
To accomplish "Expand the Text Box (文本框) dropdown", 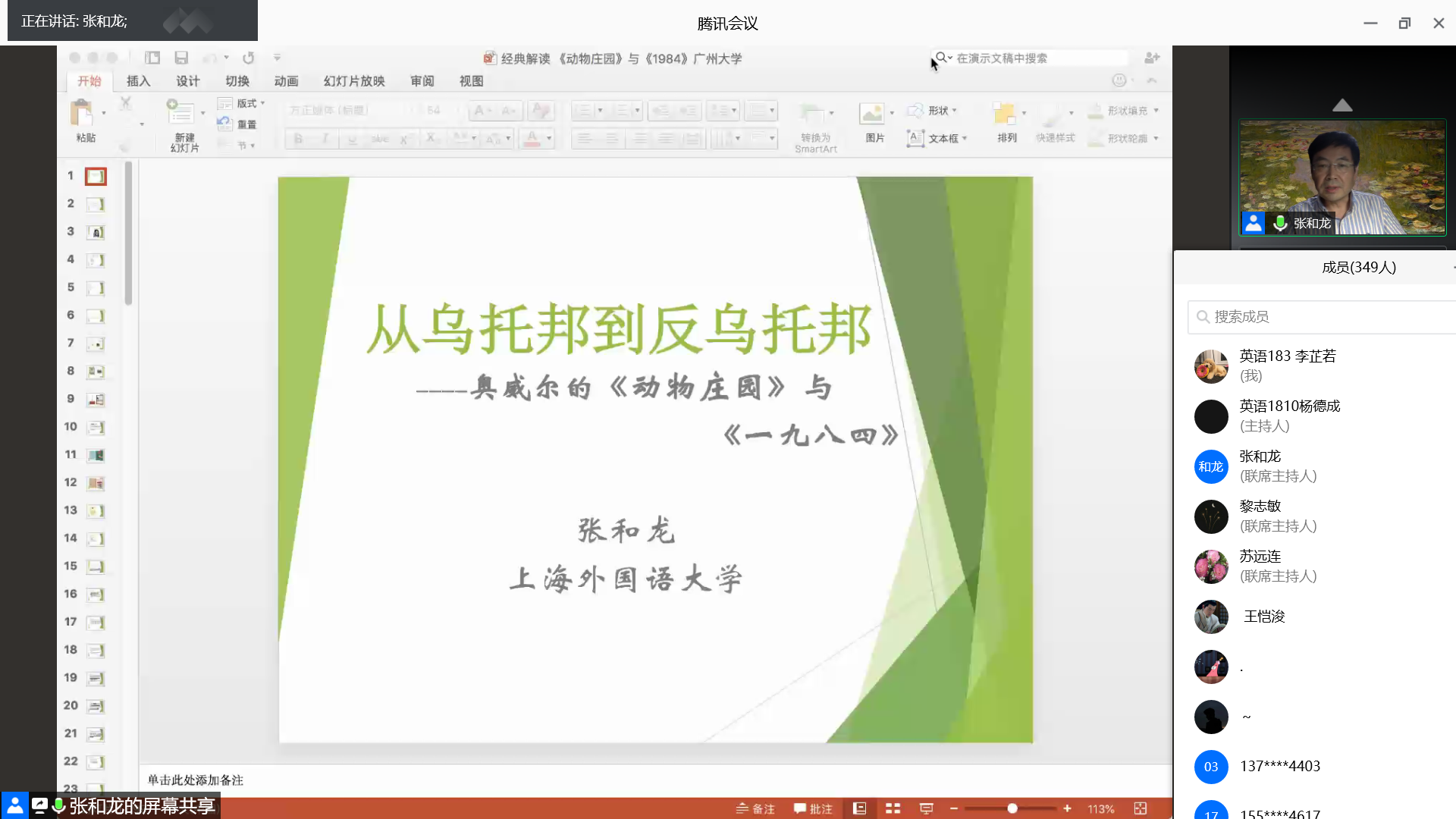I will coord(965,139).
